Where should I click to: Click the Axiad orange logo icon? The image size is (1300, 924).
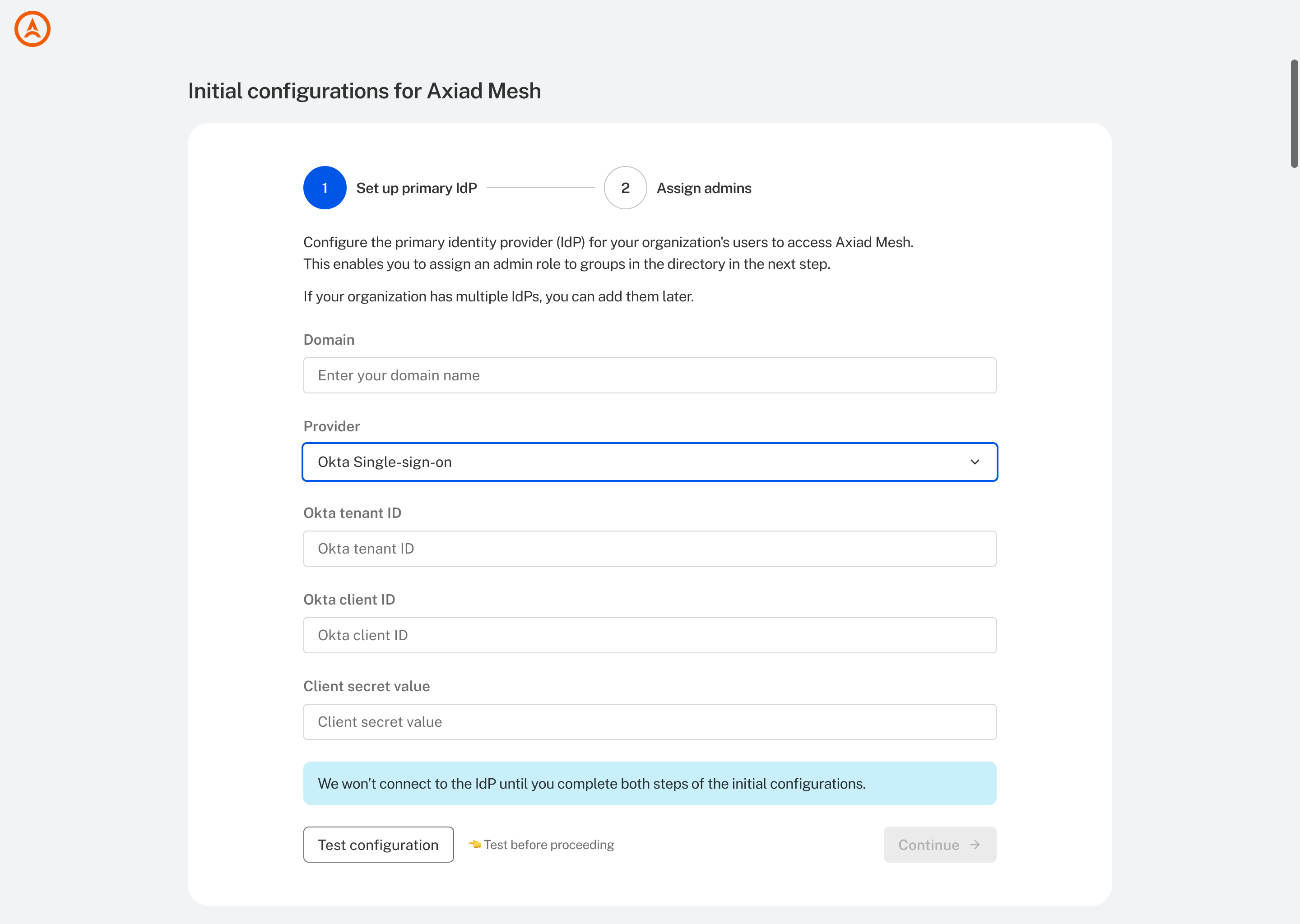coord(32,29)
